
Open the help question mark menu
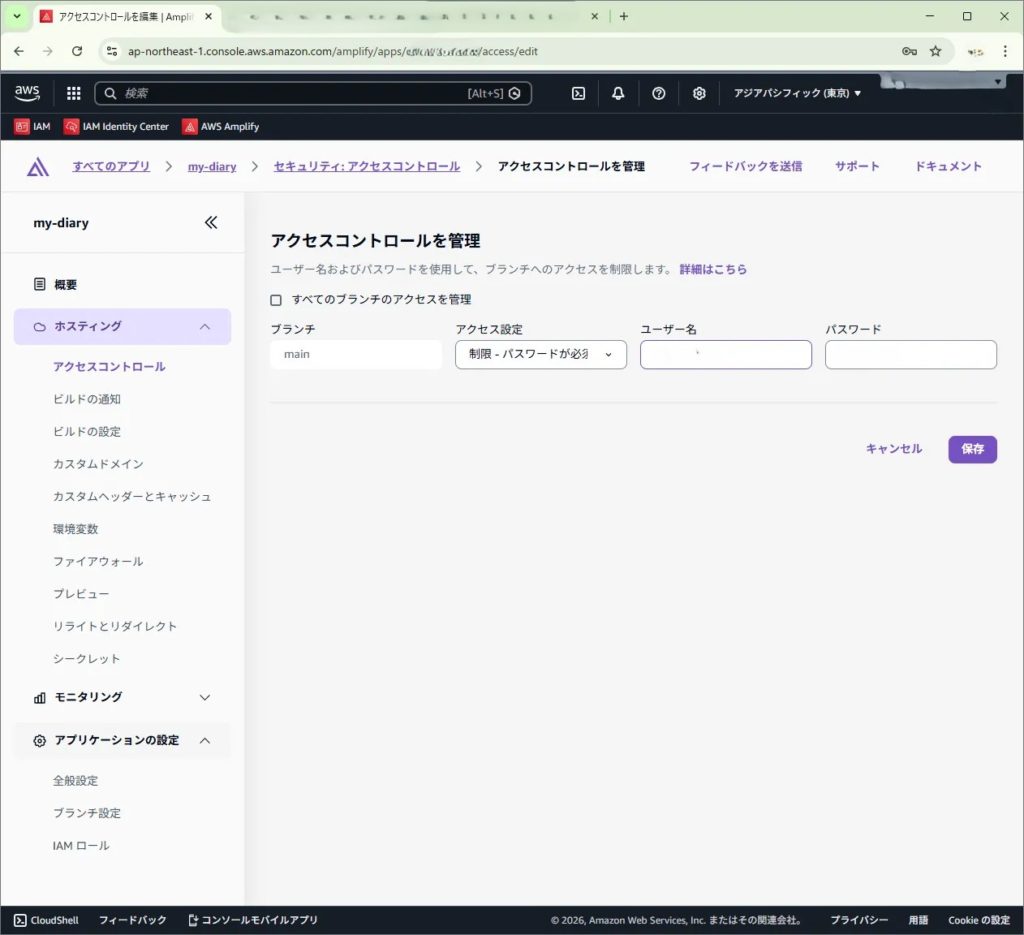[x=658, y=93]
